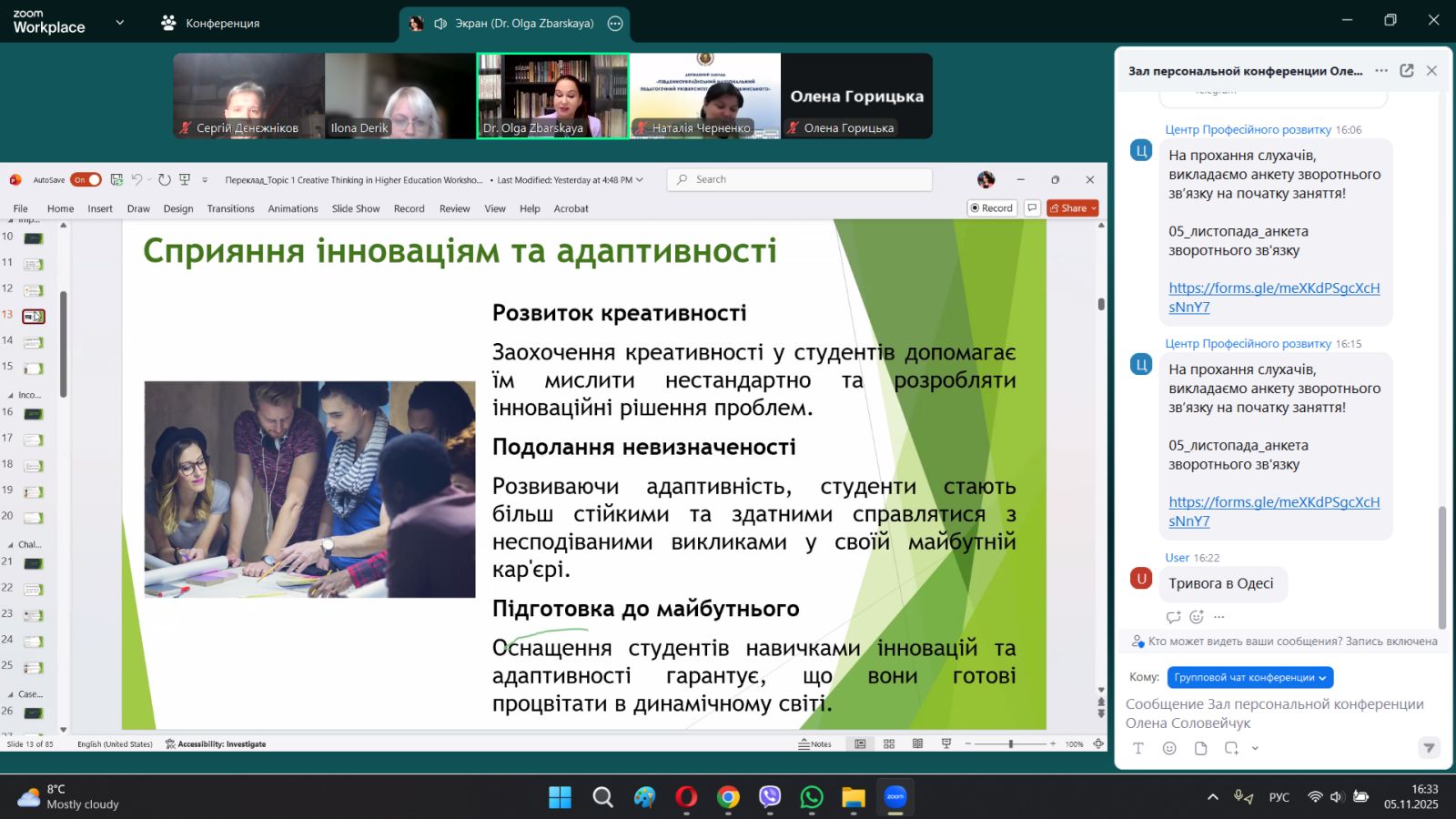Pop out the chat panel window
This screenshot has width=1456, height=819.
click(x=1407, y=71)
